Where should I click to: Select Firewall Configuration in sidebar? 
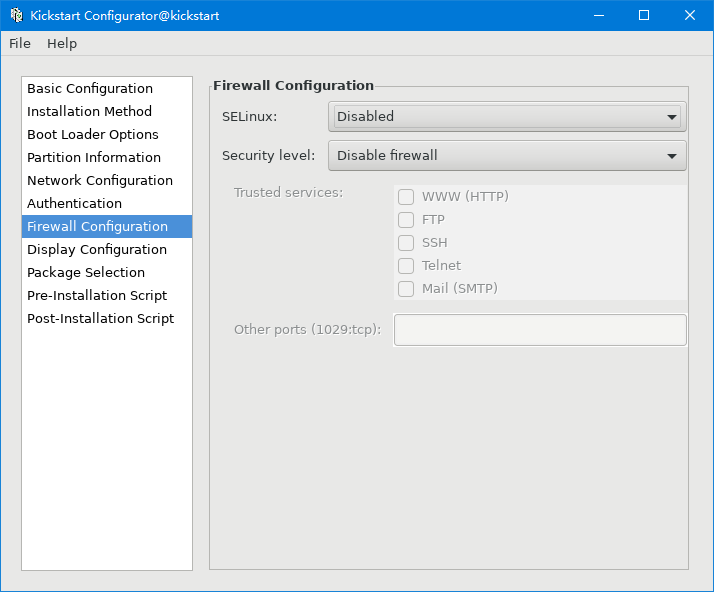107,226
